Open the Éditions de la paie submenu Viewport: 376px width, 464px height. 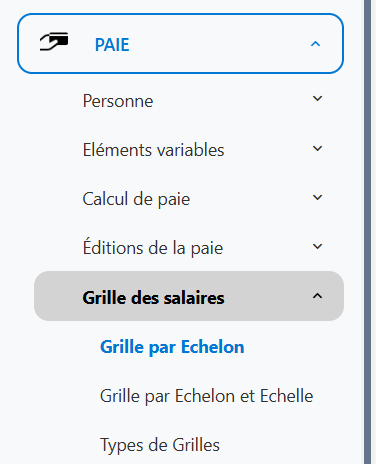click(x=153, y=247)
